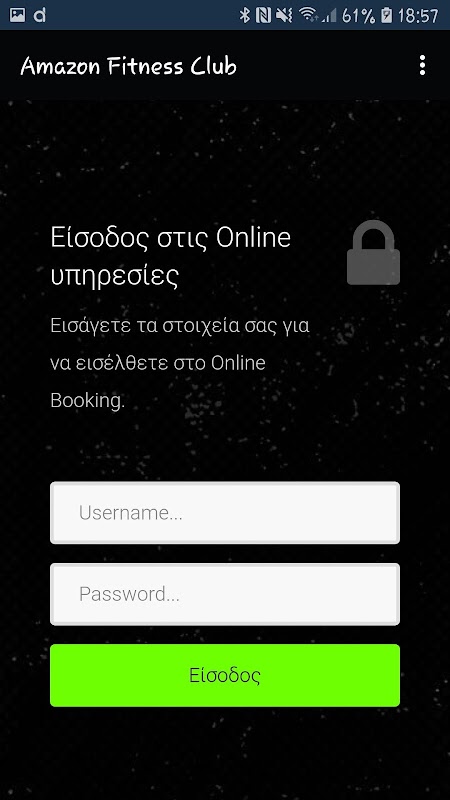
Task: Tap the Amazon Fitness Club title
Action: pos(129,66)
